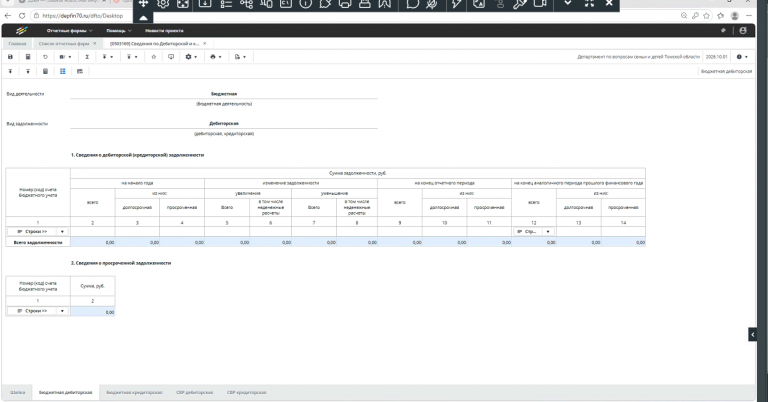Open arrow next to 'Стр...' under column 12

[548, 232]
